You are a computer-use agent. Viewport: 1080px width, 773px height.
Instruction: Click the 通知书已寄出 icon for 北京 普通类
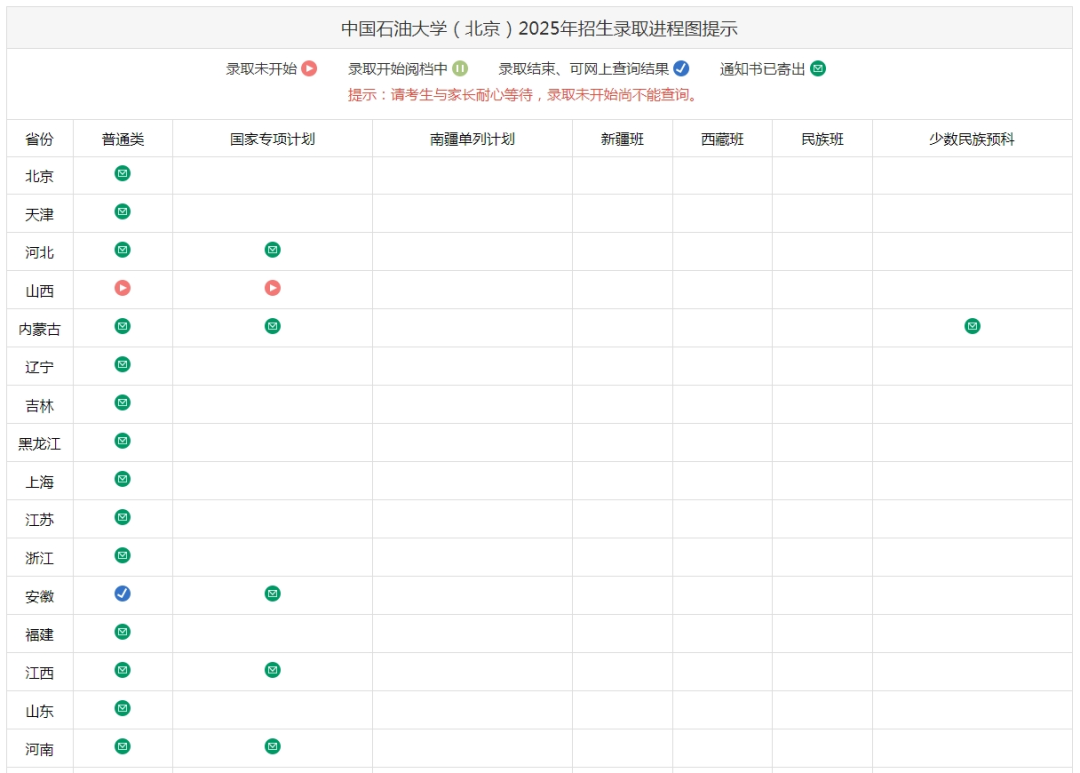(122, 174)
